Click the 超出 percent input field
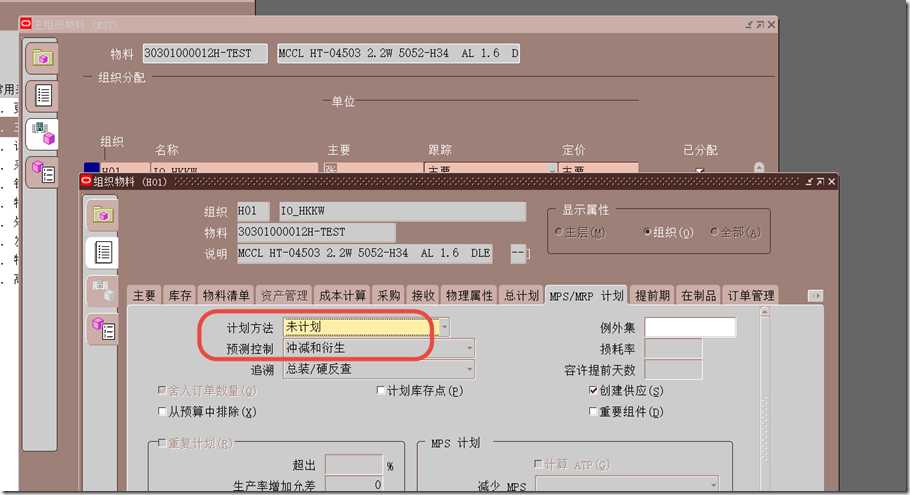910x495 pixels. tap(353, 465)
